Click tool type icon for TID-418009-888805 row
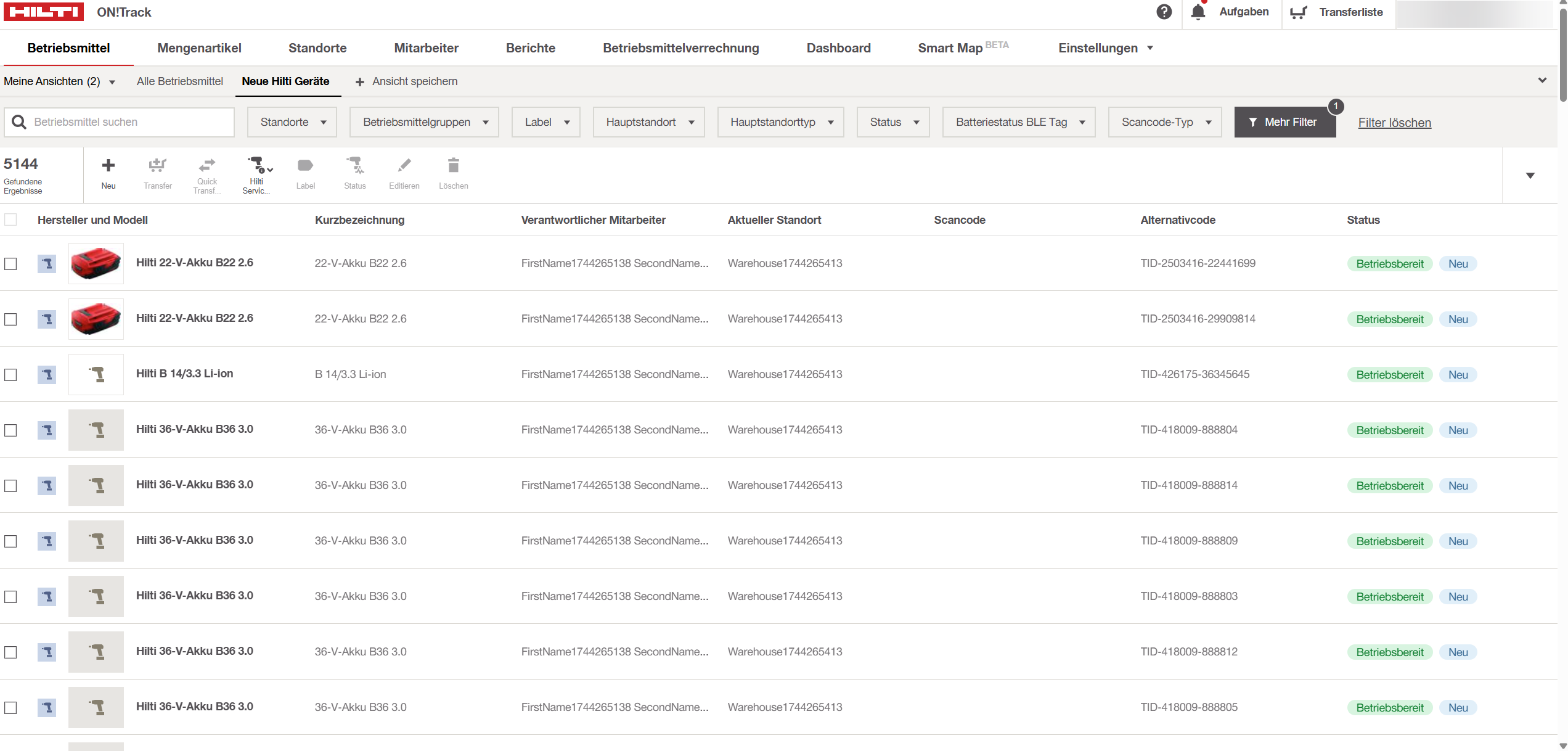This screenshot has width=1568, height=751. [47, 708]
